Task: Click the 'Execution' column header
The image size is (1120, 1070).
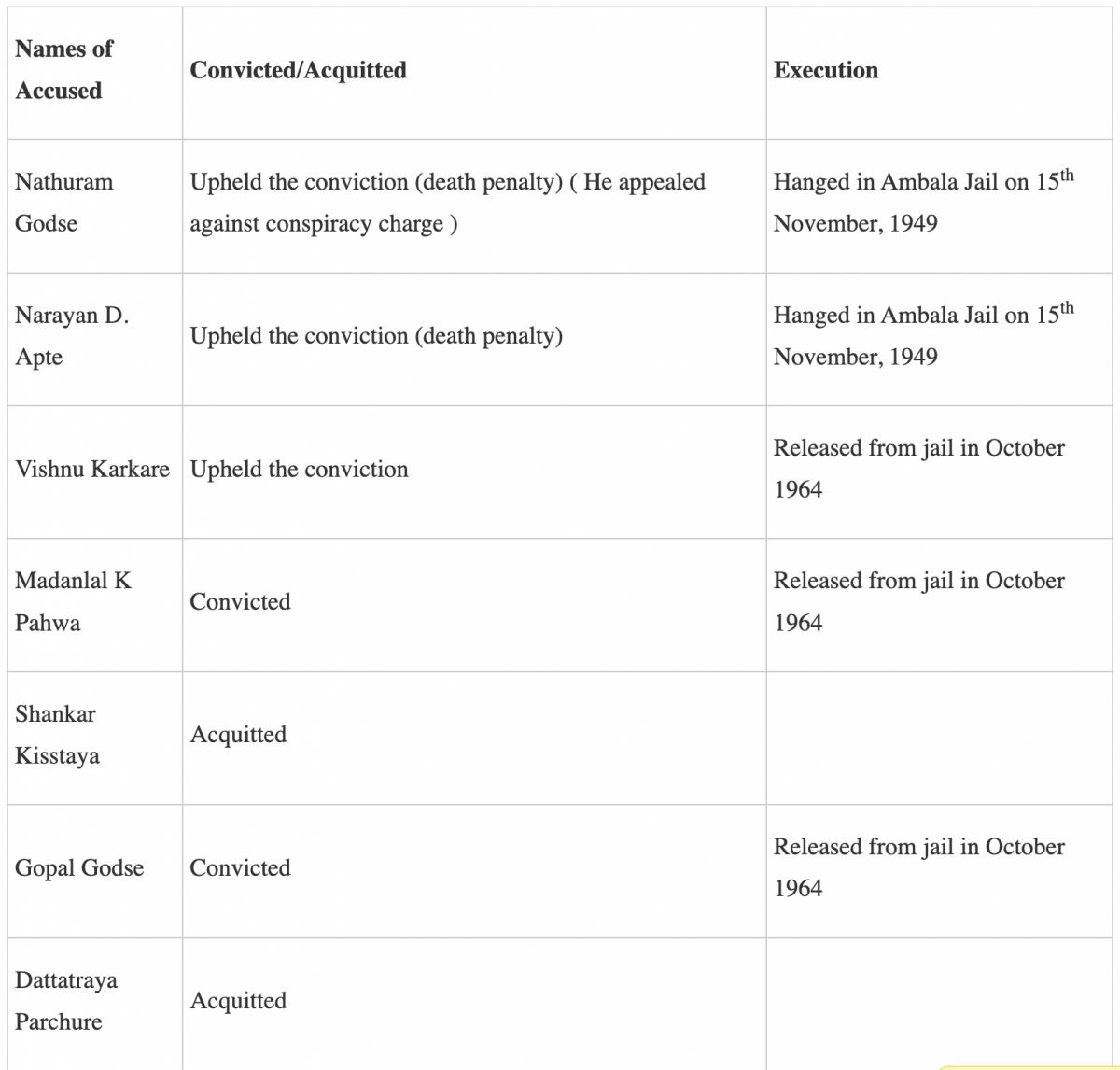Action: click(825, 71)
